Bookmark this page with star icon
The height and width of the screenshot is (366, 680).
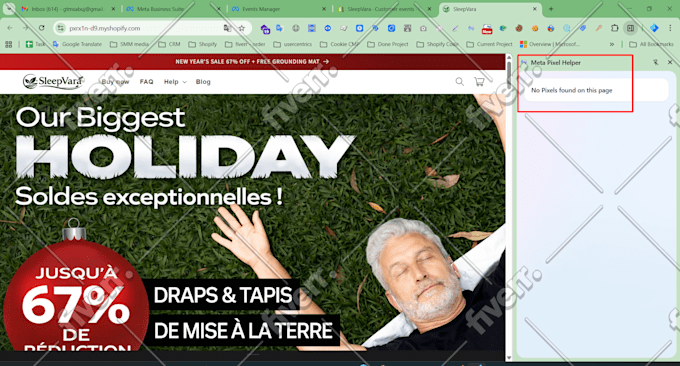click(x=242, y=28)
